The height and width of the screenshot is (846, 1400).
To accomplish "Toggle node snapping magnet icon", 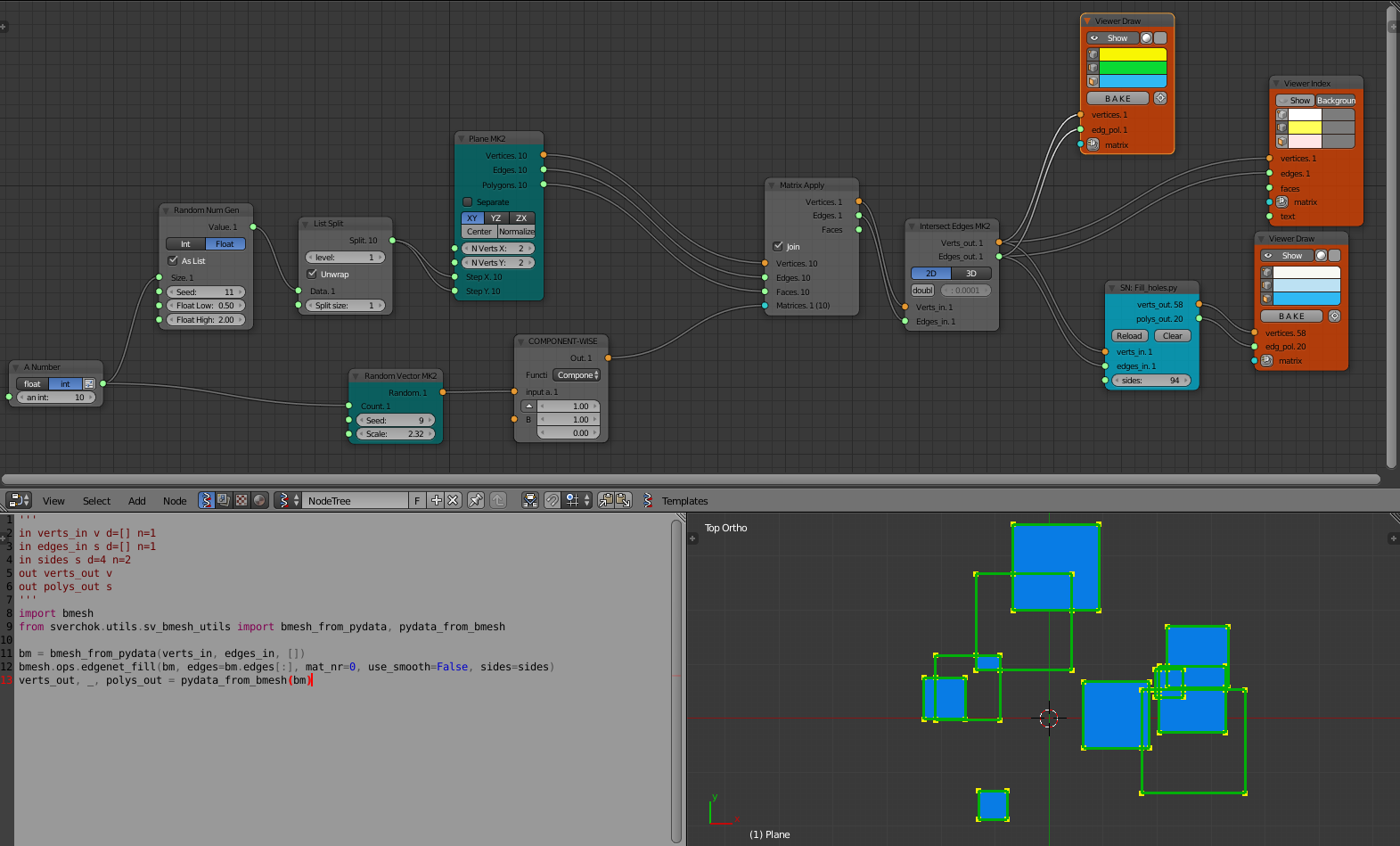I will click(553, 500).
